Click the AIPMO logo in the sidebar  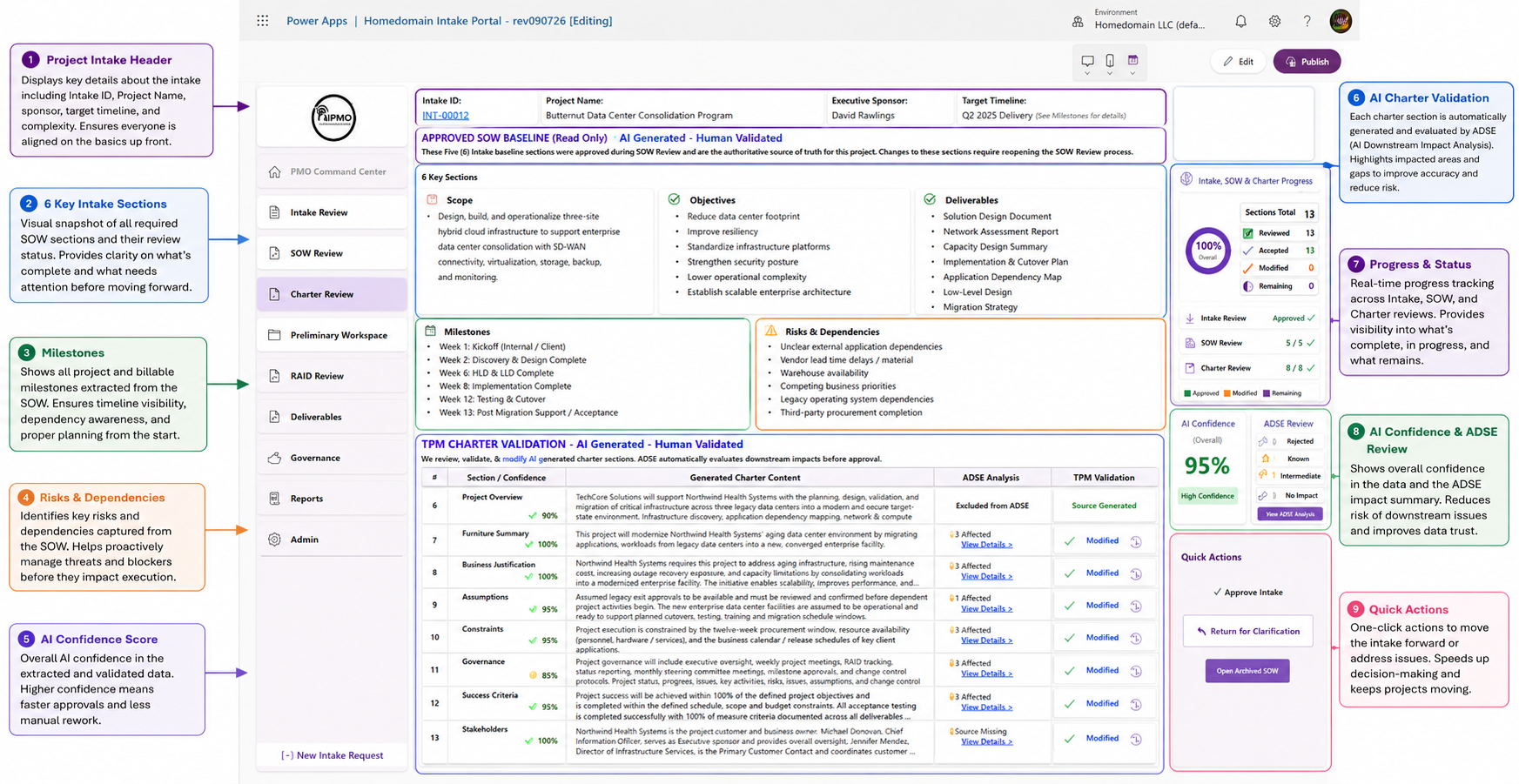(333, 117)
